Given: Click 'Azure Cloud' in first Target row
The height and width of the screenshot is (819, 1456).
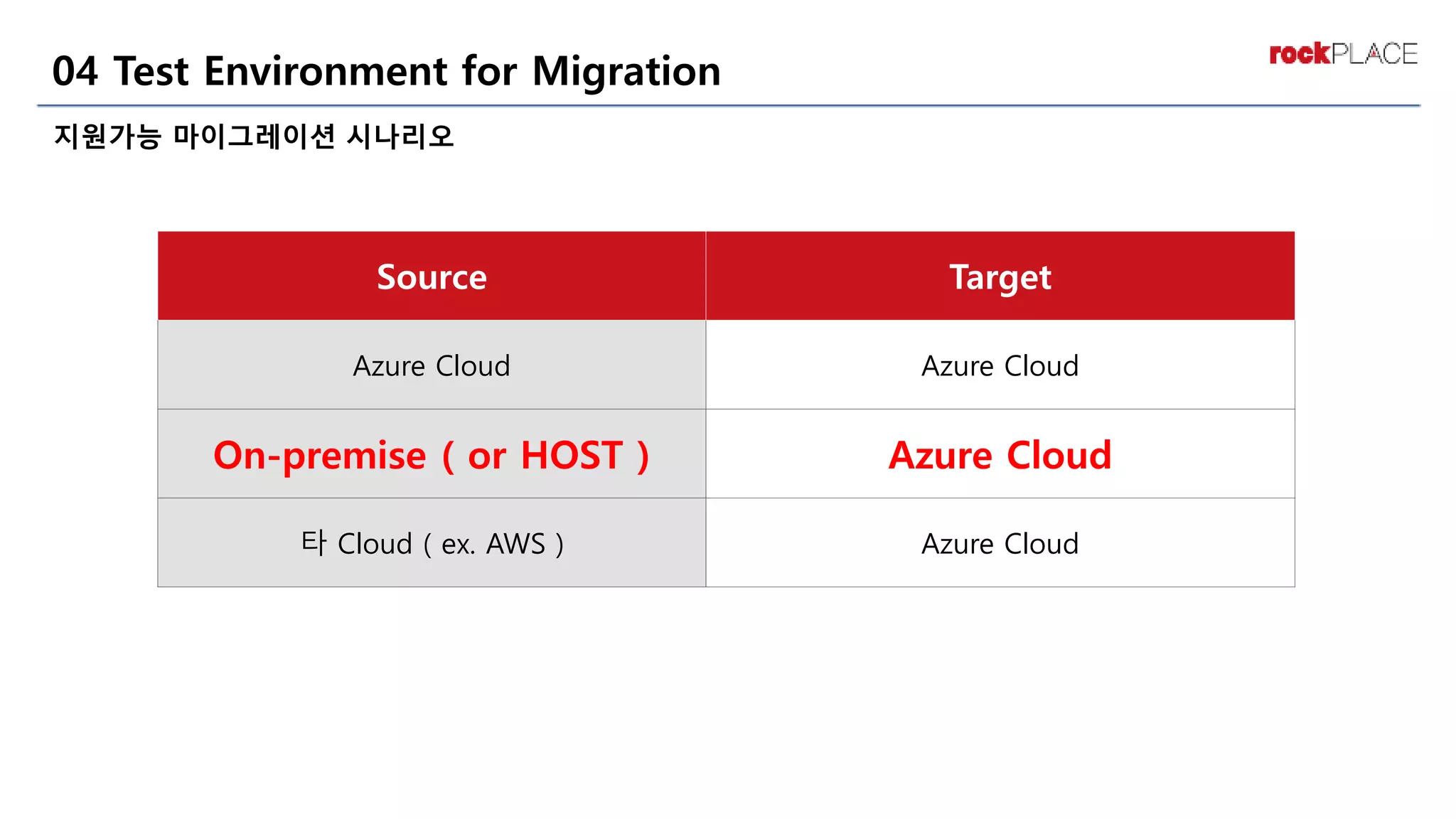Looking at the screenshot, I should coord(1000,365).
